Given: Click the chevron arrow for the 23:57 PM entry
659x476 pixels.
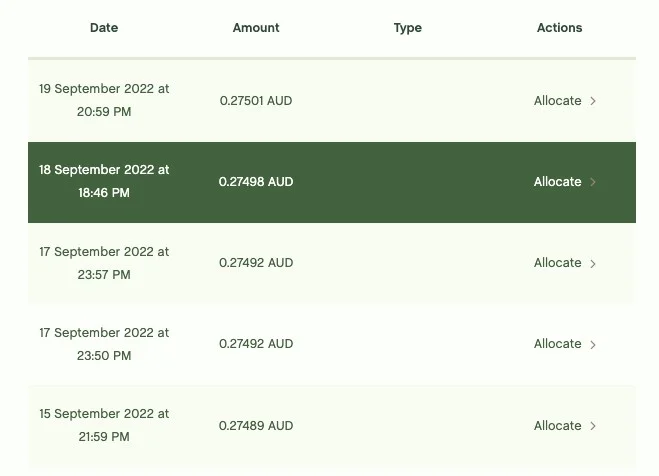Looking at the screenshot, I should pyautogui.click(x=593, y=264).
